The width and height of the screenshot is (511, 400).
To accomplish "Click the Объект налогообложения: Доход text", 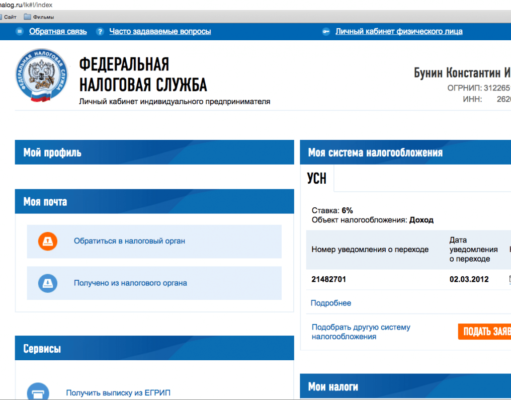I will tap(372, 220).
